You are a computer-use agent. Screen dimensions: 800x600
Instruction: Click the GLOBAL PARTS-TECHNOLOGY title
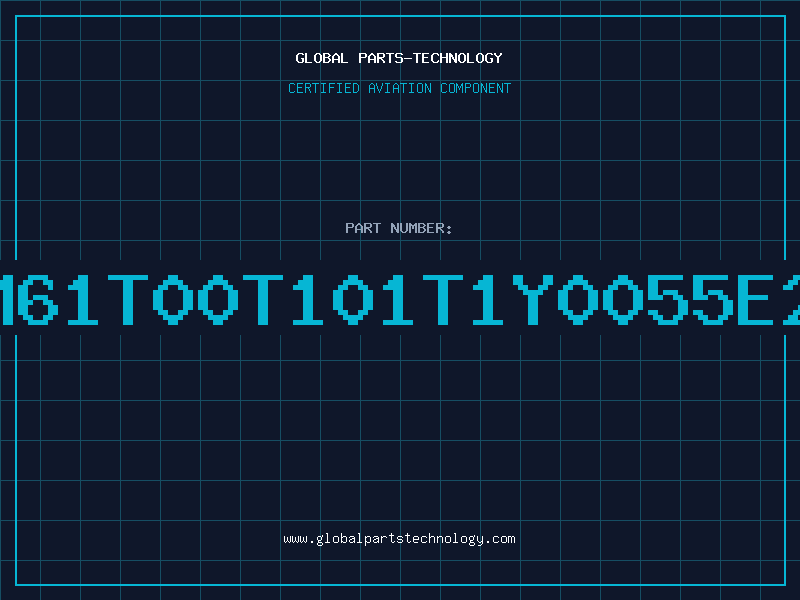[399, 58]
